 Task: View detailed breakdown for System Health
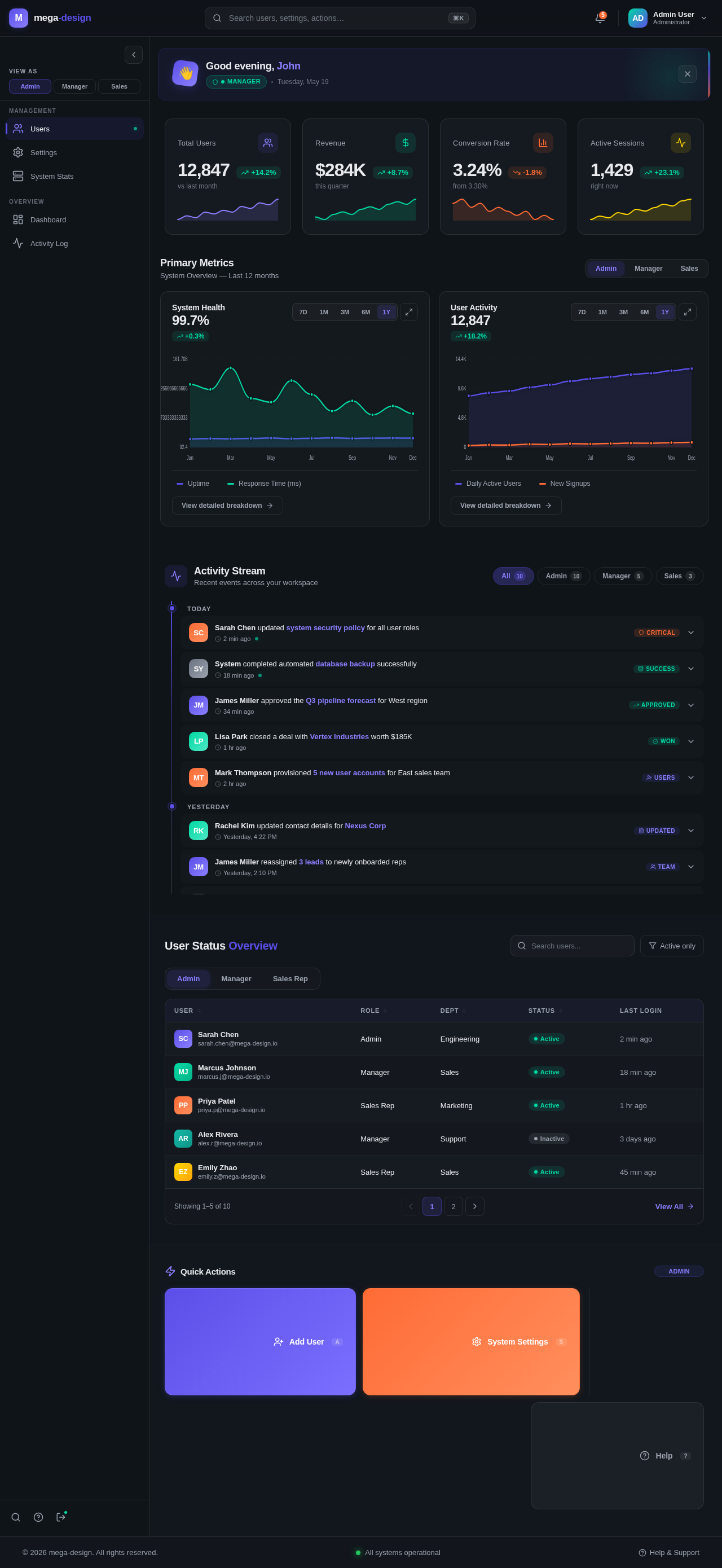pyautogui.click(x=227, y=506)
